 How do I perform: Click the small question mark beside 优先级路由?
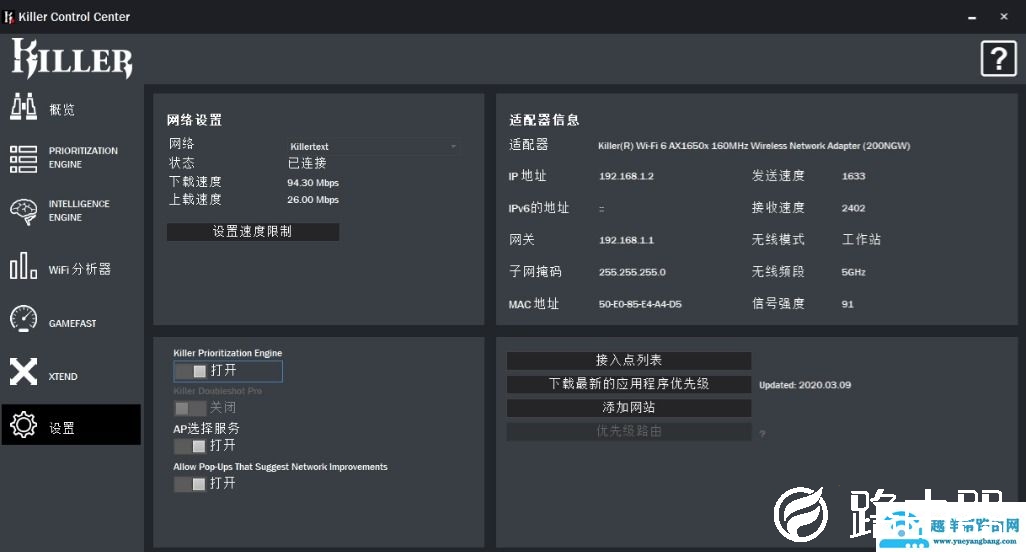[x=762, y=434]
